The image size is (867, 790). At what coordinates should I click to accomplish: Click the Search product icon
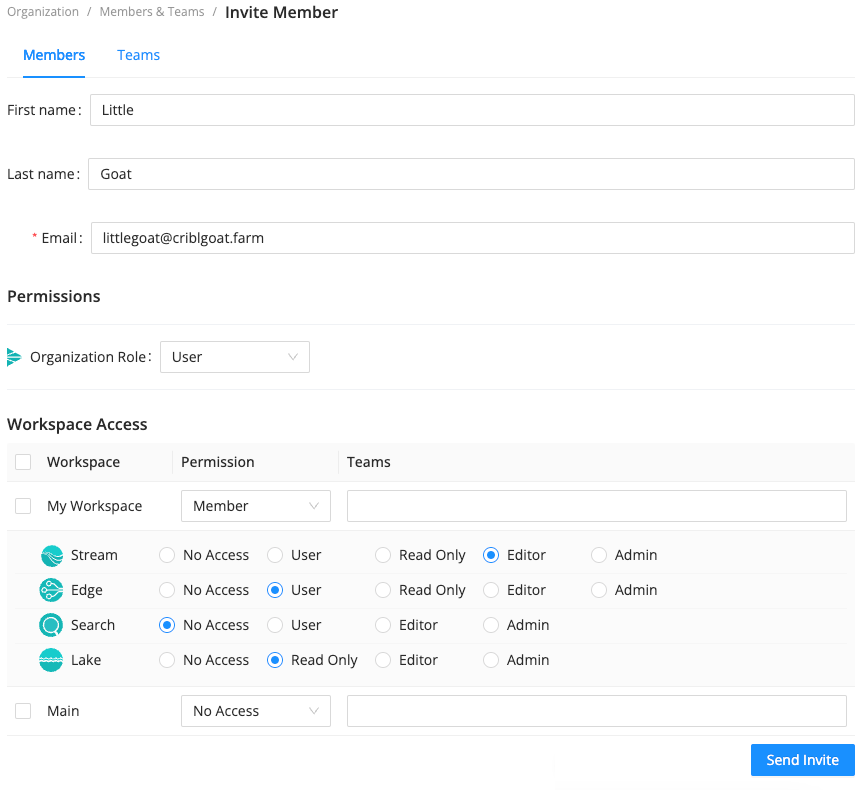point(52,626)
